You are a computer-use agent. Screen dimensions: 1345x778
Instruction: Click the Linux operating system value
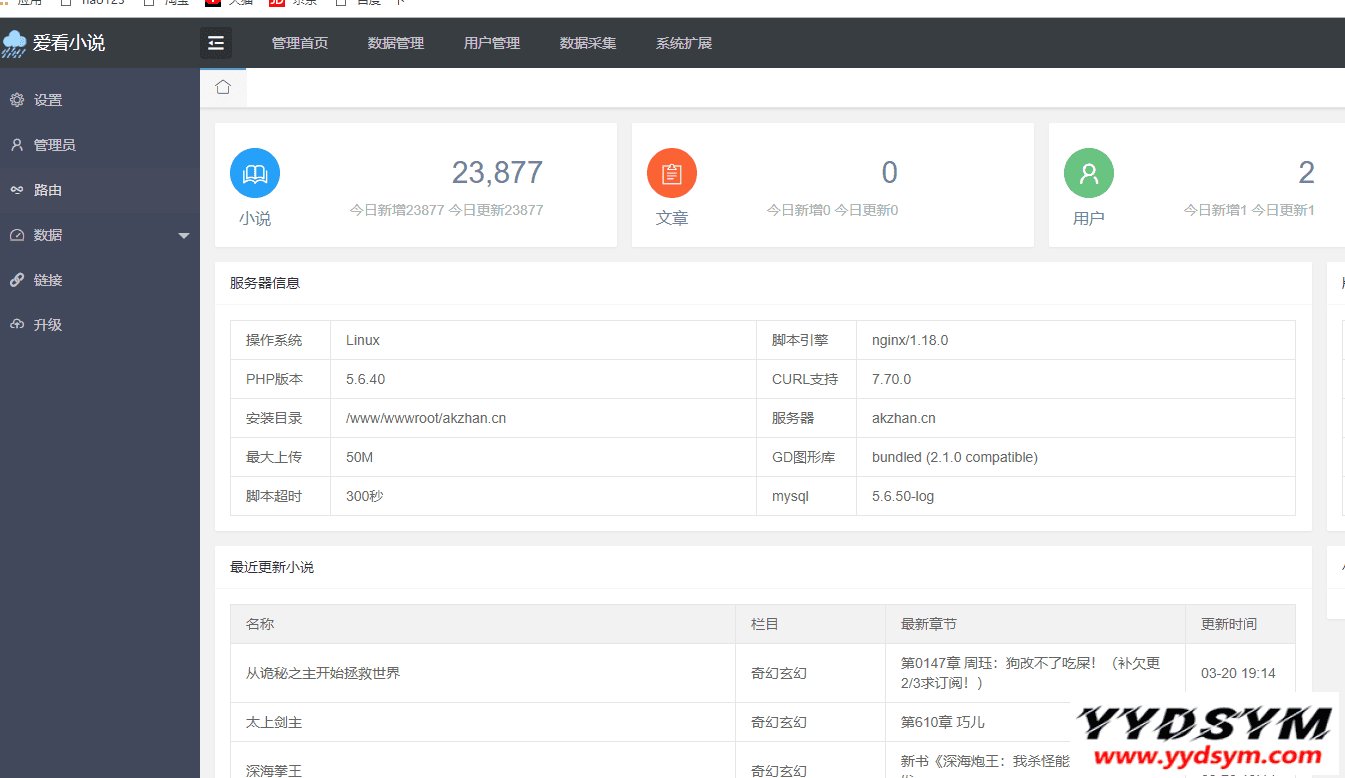point(363,340)
